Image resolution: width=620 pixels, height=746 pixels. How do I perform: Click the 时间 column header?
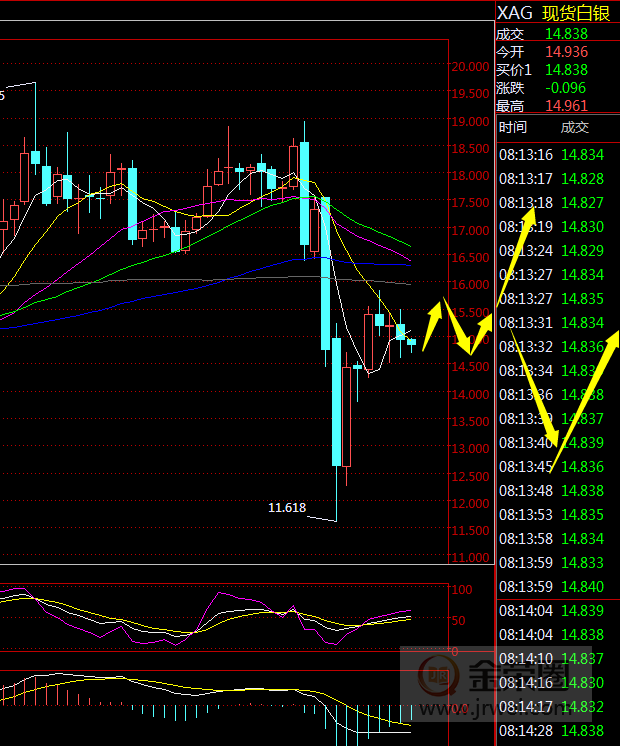coord(512,128)
